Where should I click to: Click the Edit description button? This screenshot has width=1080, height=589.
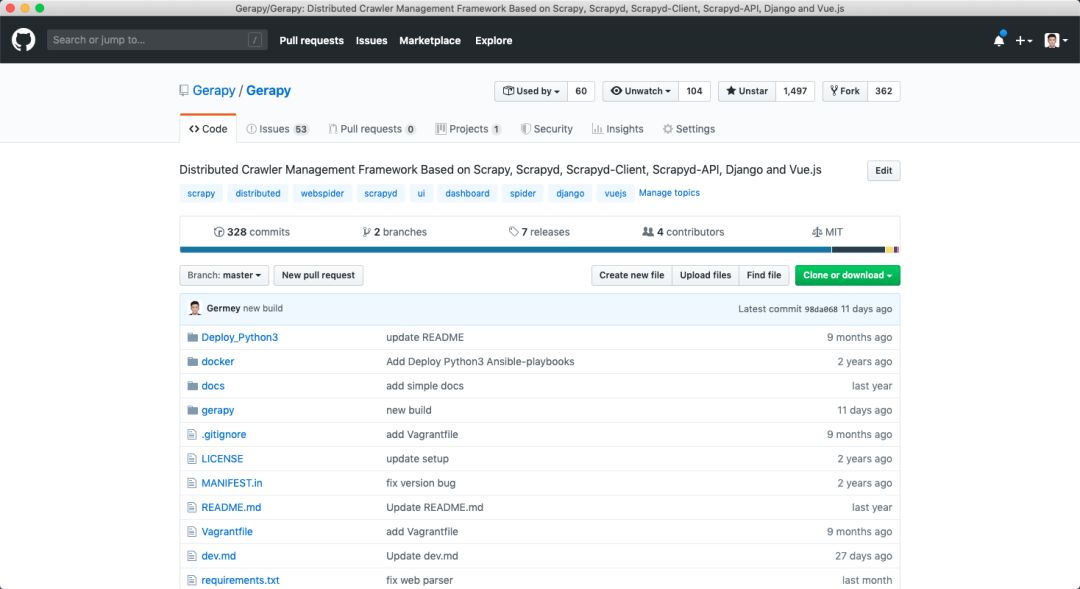883,170
